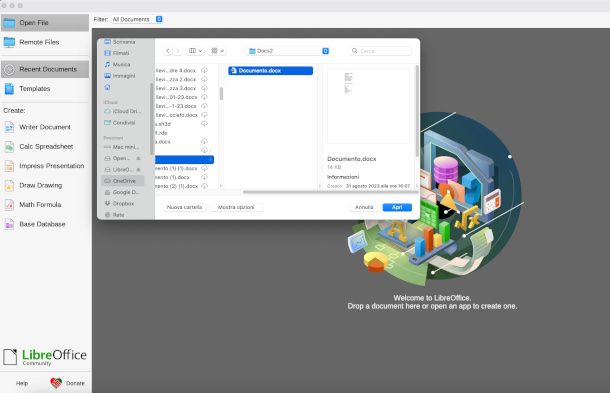Click the Mostra opzioni button
Viewport: 610px width, 393px height.
click(x=236, y=207)
